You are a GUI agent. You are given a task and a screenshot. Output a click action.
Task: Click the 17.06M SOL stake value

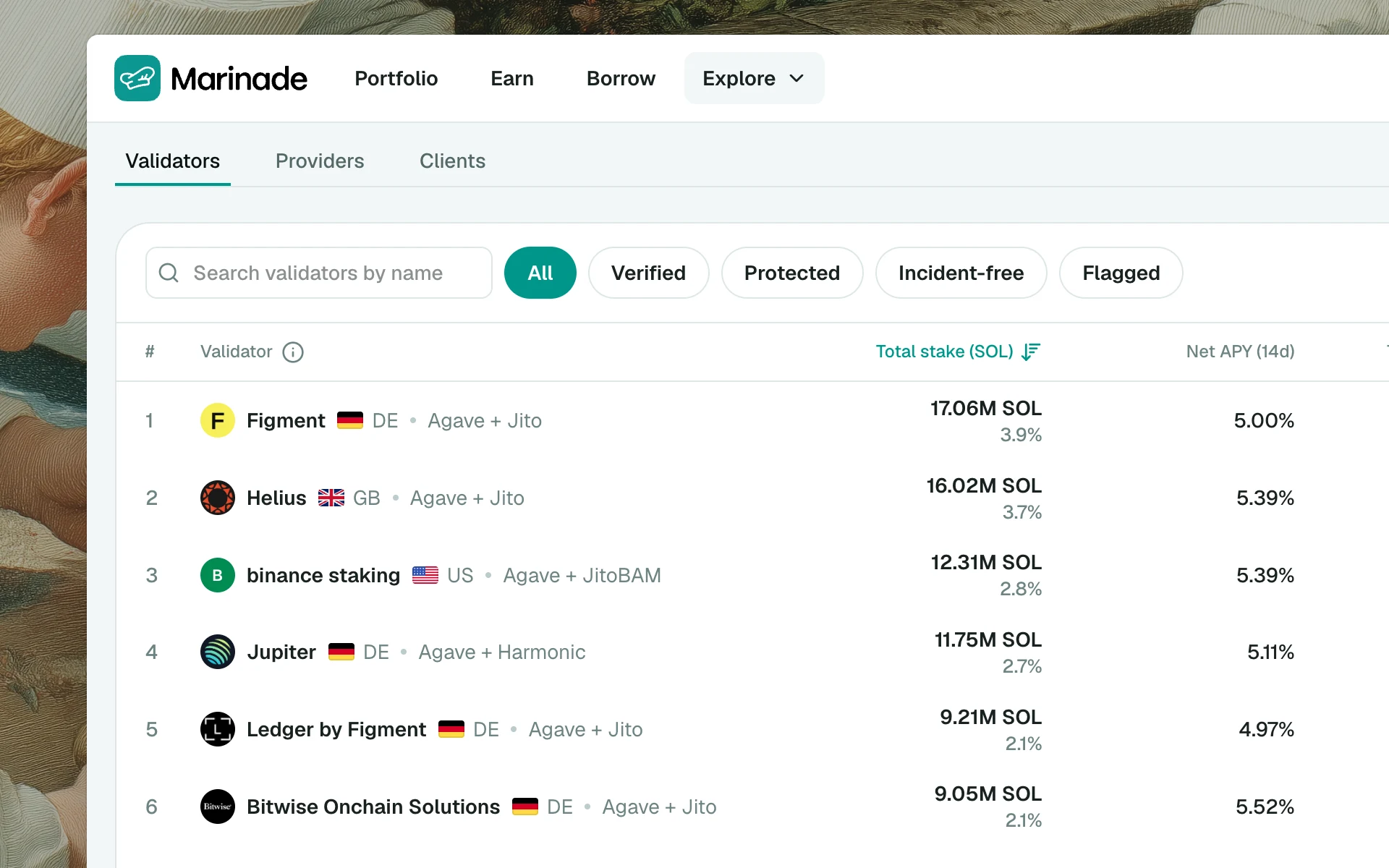click(x=986, y=409)
